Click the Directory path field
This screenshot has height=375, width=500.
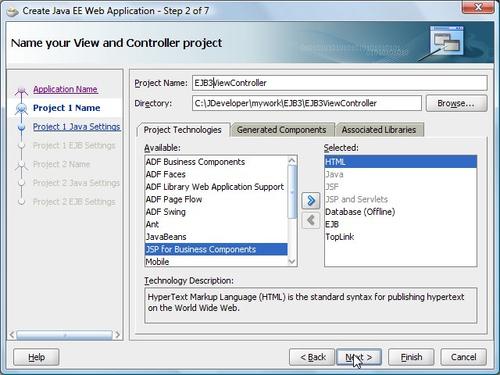(x=307, y=103)
